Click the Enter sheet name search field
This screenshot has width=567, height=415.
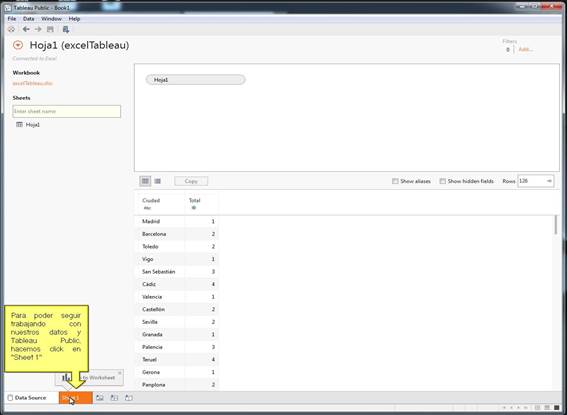[67, 111]
